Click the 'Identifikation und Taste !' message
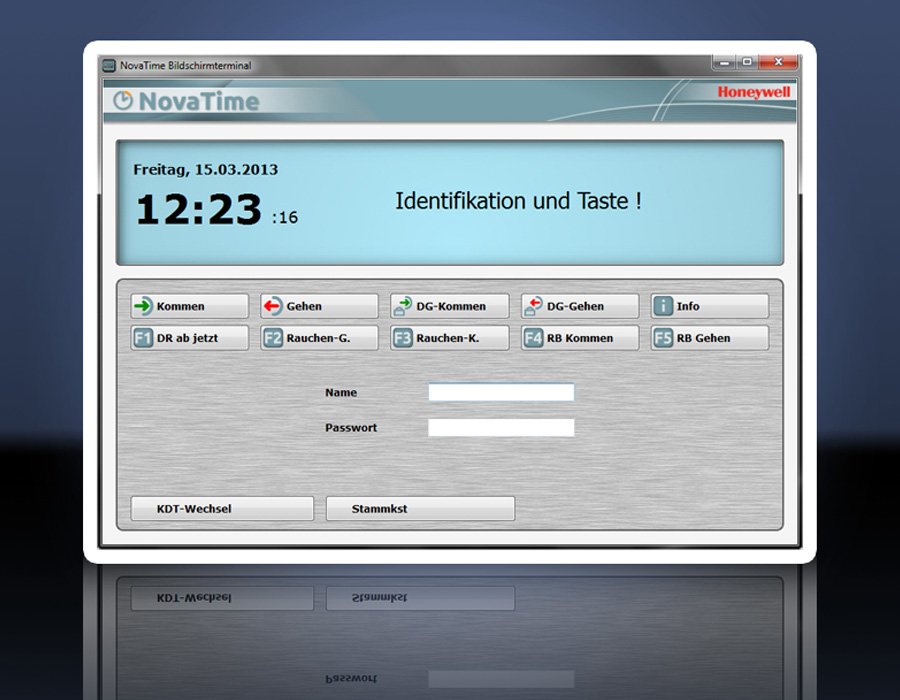Viewport: 900px width, 700px height. [518, 201]
